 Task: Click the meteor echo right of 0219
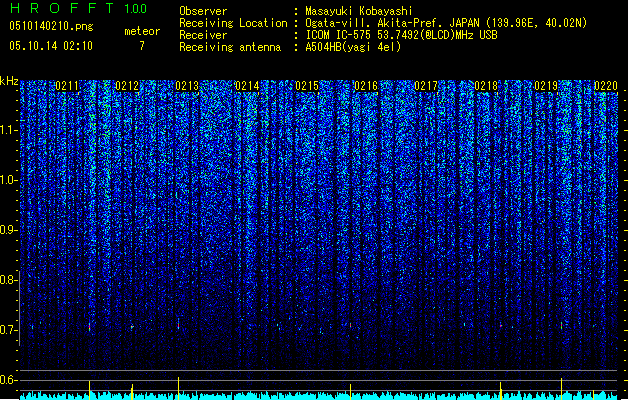561,325
